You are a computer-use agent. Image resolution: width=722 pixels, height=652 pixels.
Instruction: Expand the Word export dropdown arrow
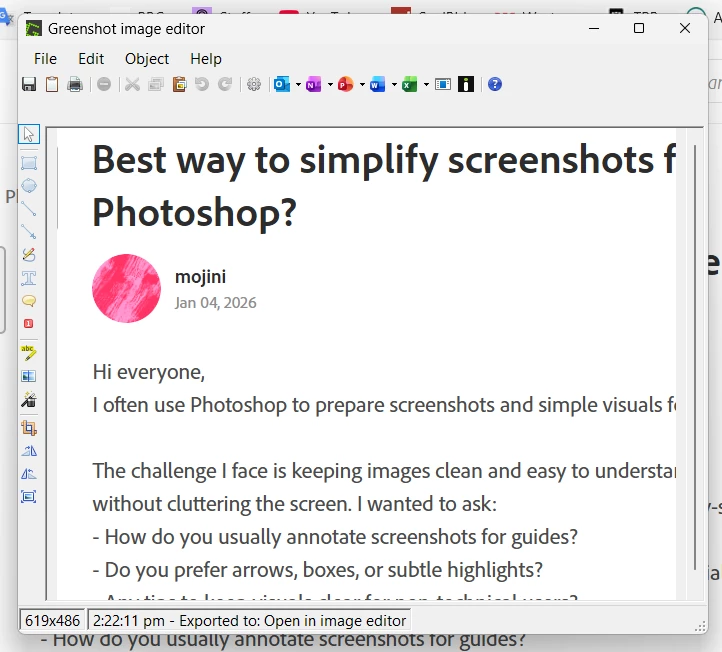coord(394,85)
